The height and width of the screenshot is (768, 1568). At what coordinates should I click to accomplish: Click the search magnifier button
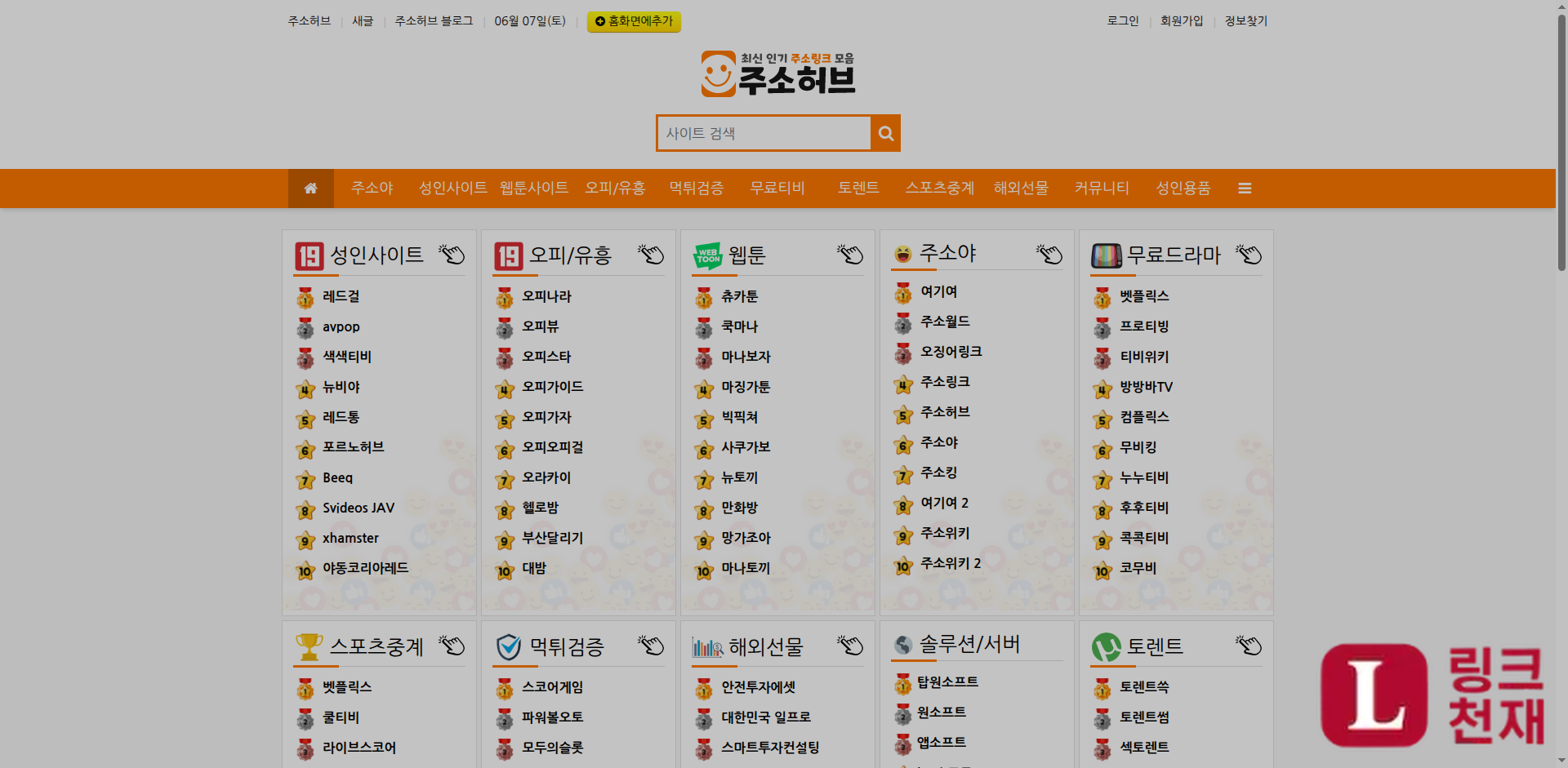(x=886, y=133)
